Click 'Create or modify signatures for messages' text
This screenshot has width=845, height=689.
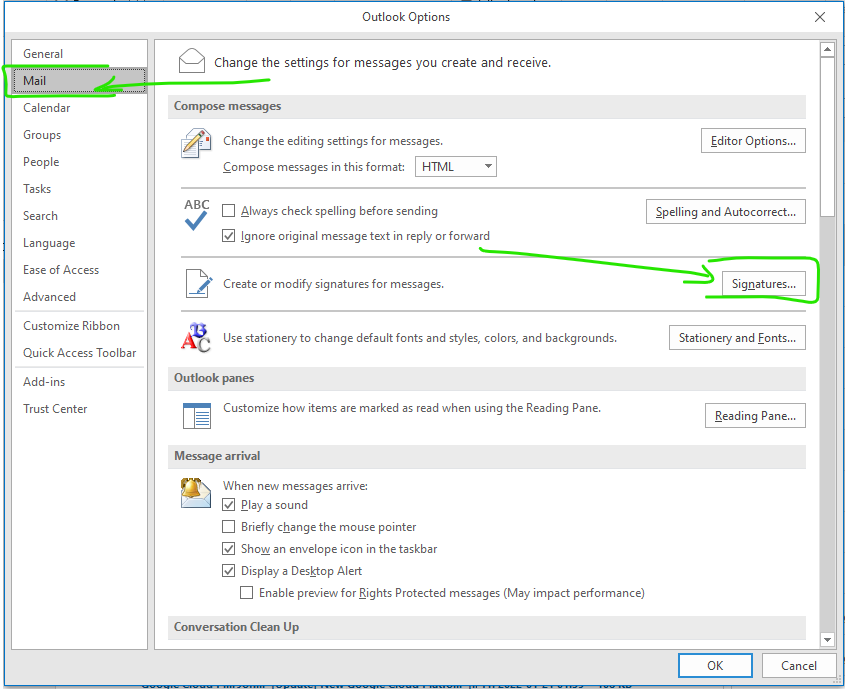(334, 284)
